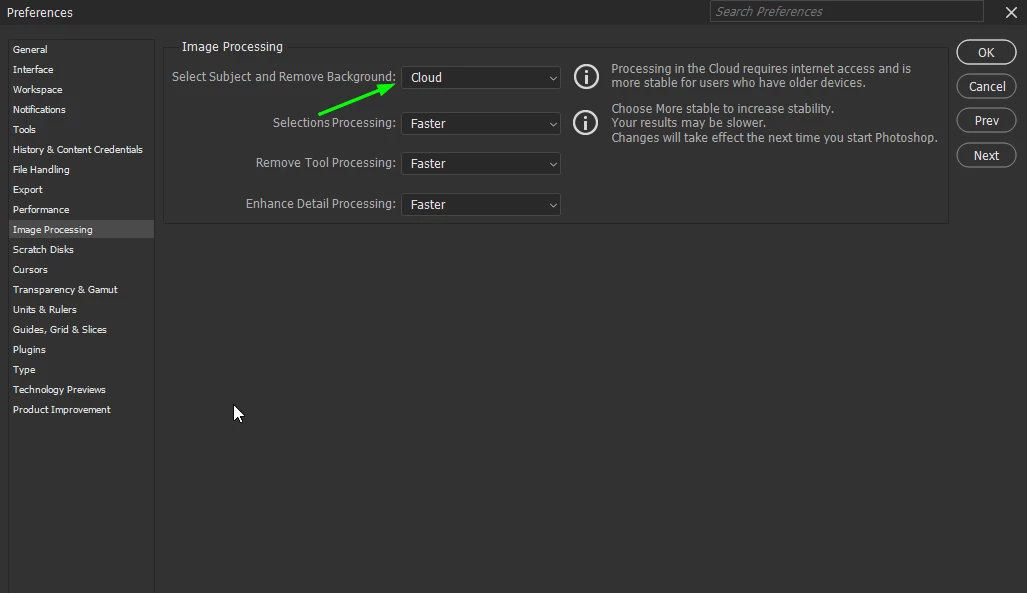Open General preferences category
The width and height of the screenshot is (1027, 593).
click(81, 49)
